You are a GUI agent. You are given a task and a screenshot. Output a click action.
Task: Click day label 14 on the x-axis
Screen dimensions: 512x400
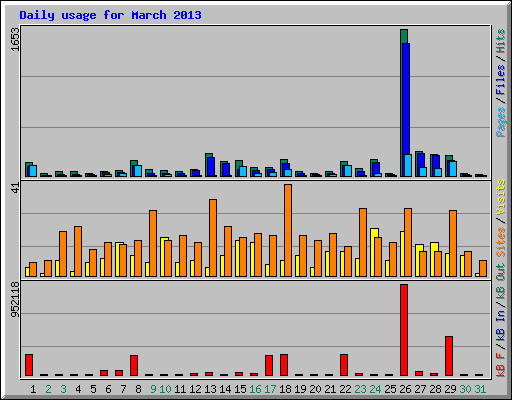click(225, 389)
